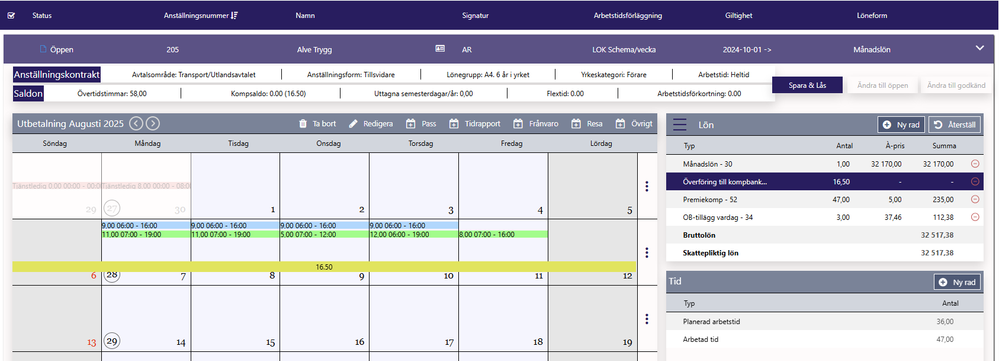Collapse the Alve Trygg employee row chevron
The image size is (999, 361).
(x=980, y=48)
